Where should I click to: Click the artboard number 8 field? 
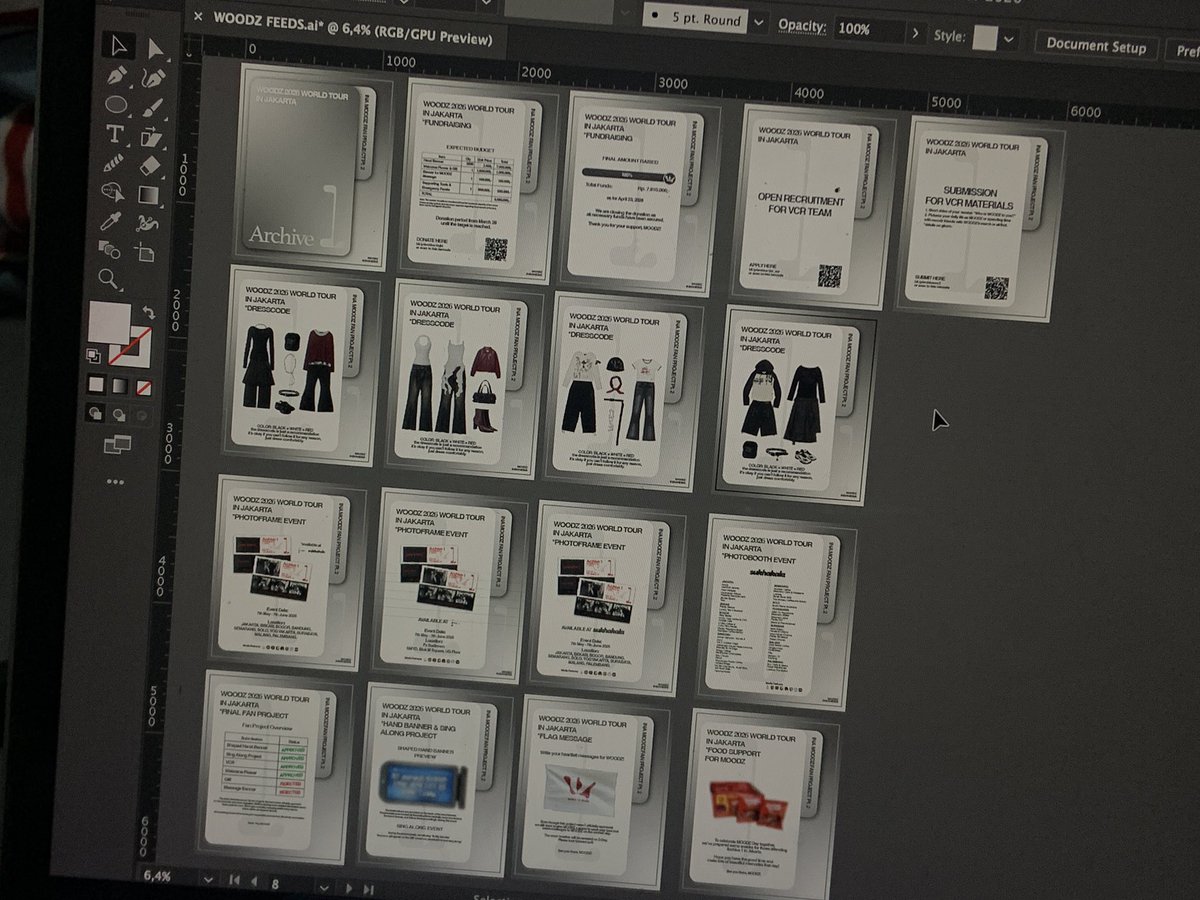(x=284, y=883)
